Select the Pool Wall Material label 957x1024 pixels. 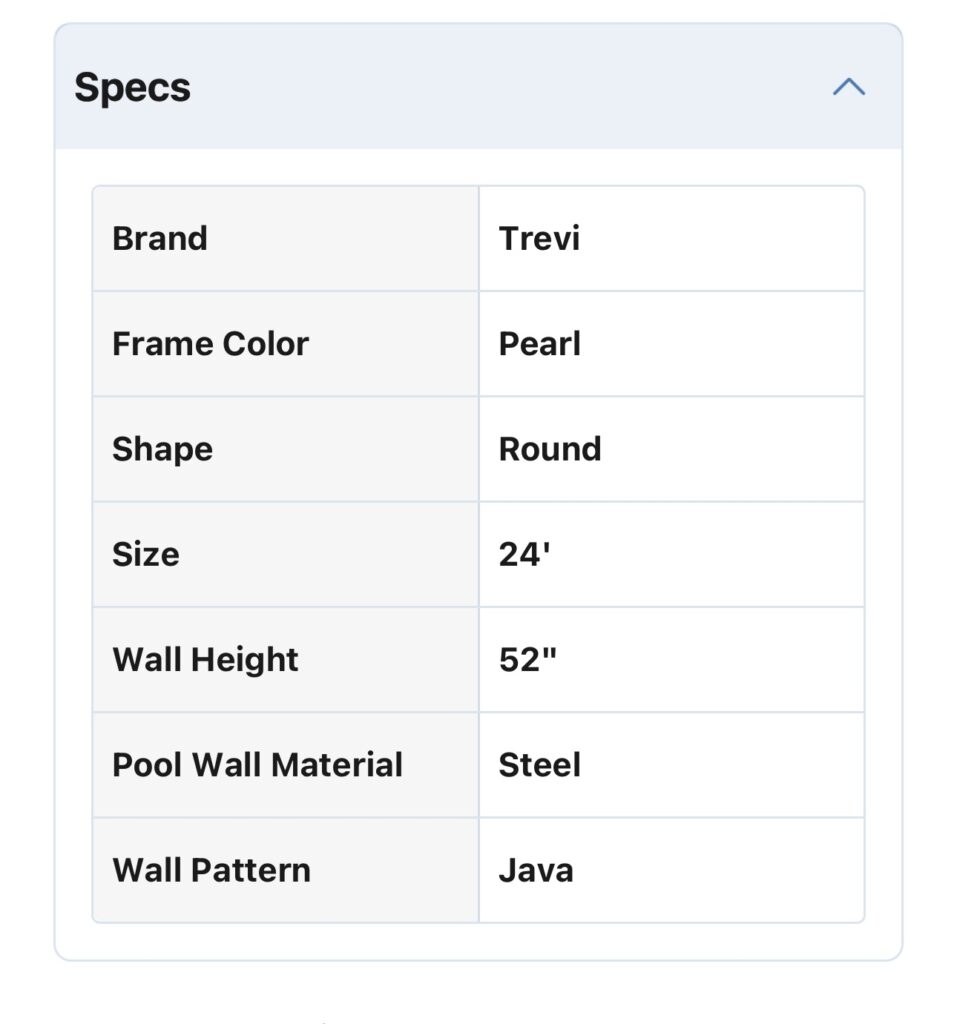(x=257, y=765)
